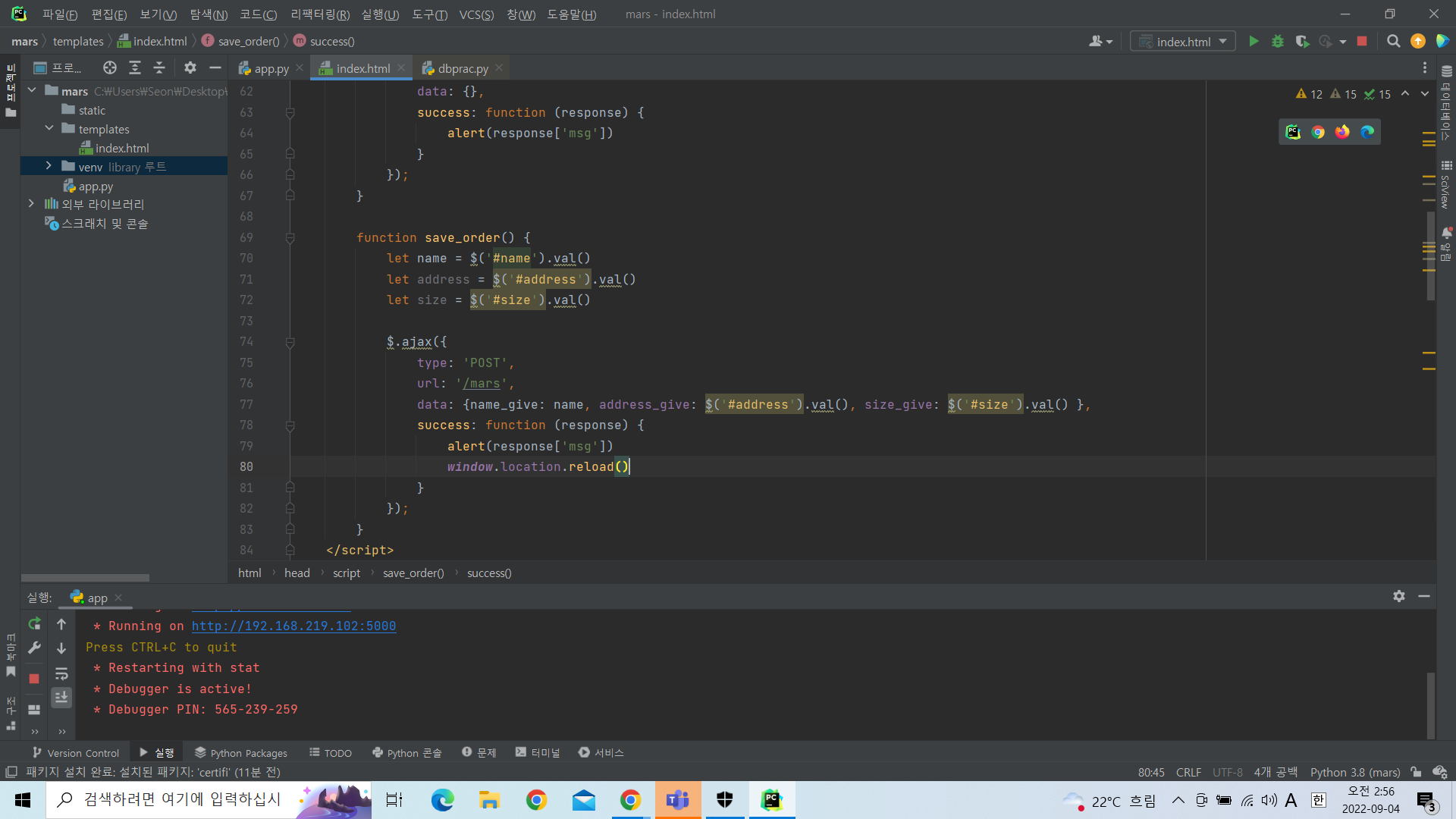Image resolution: width=1456 pixels, height=819 pixels.
Task: Open Search Everywhere magnifier icon
Action: pos(1393,42)
